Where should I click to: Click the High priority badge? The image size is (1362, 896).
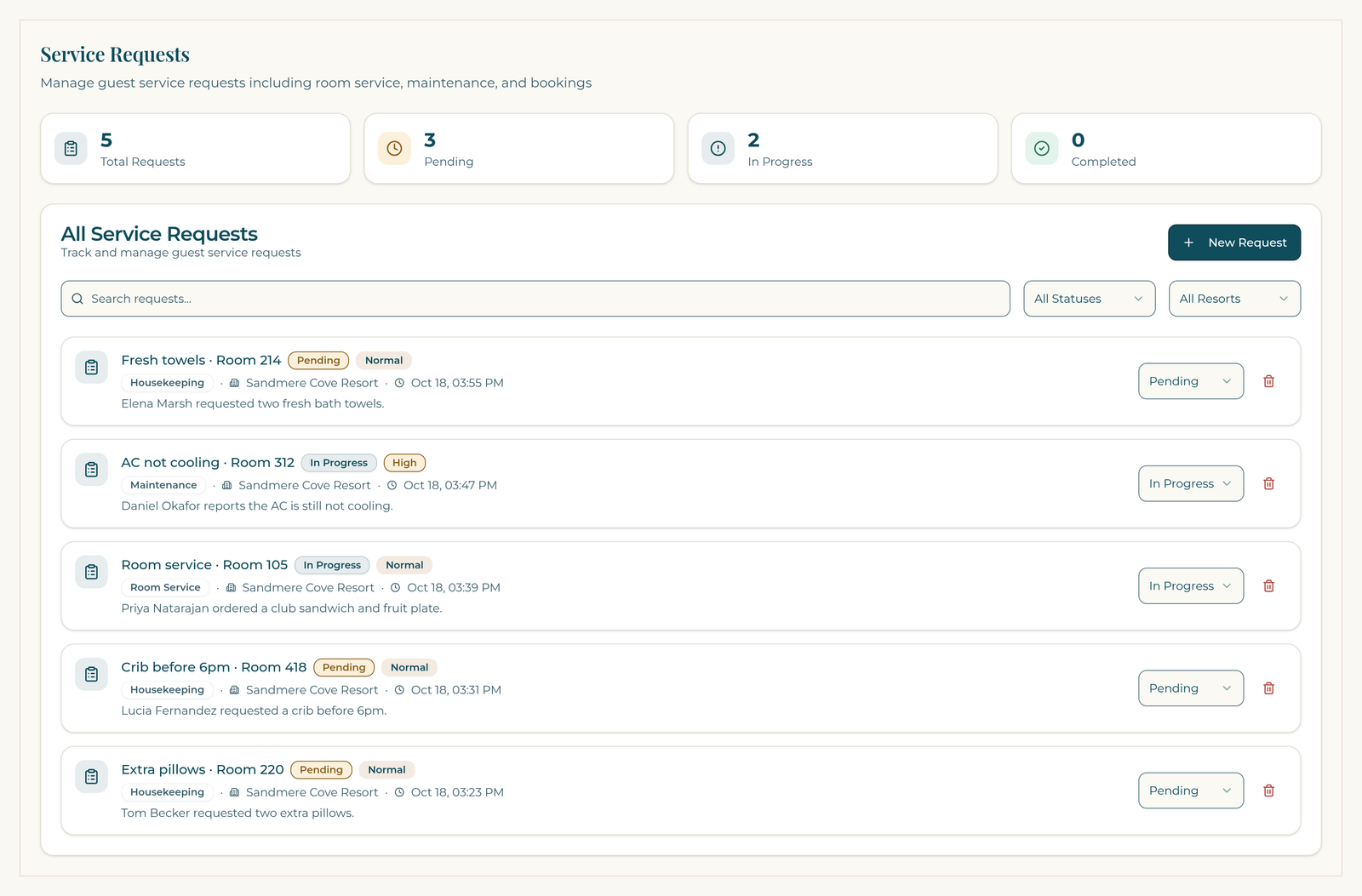coord(404,463)
